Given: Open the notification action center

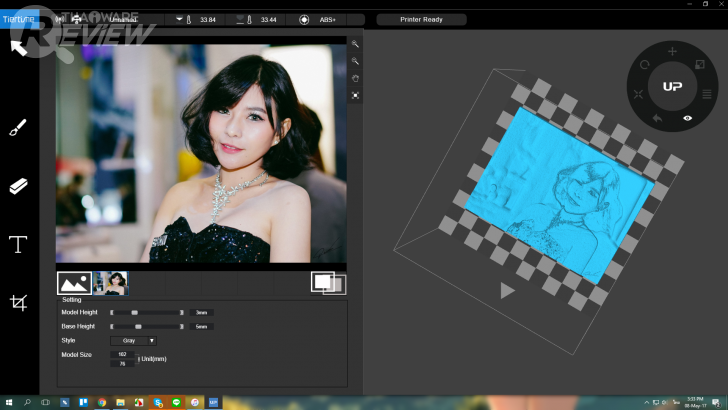Looking at the screenshot, I should click(716, 403).
